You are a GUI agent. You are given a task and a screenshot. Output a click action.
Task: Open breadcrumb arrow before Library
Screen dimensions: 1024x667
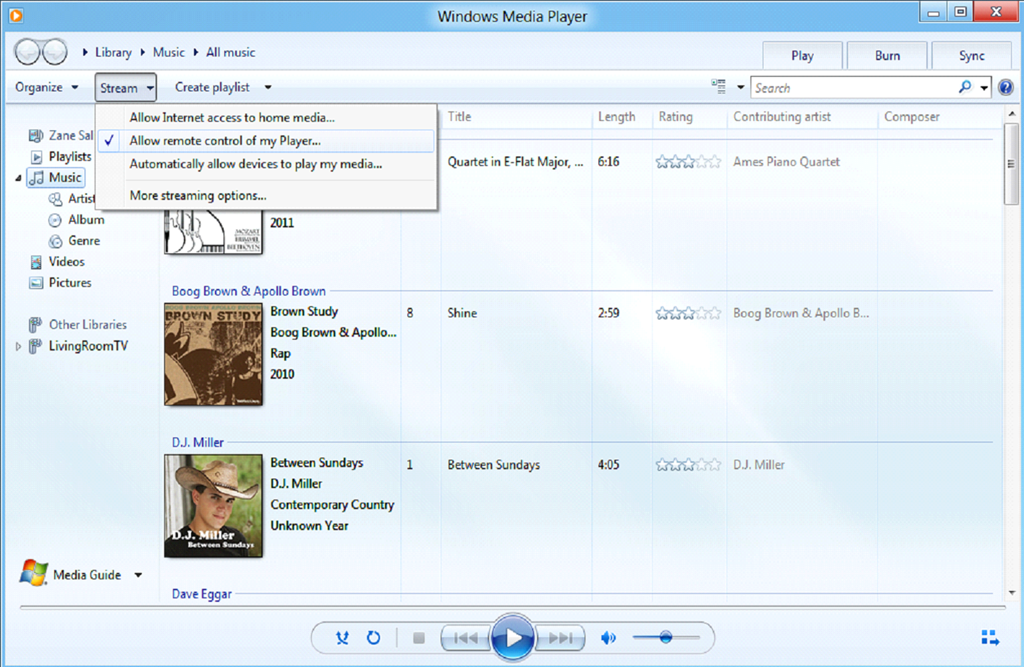point(85,52)
